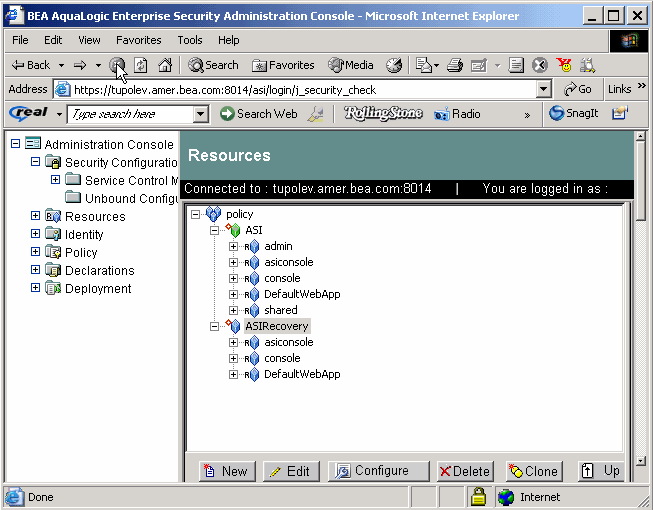Click the Discuss toolbar icon
Viewport: 653px width, 510px height.
[516, 65]
